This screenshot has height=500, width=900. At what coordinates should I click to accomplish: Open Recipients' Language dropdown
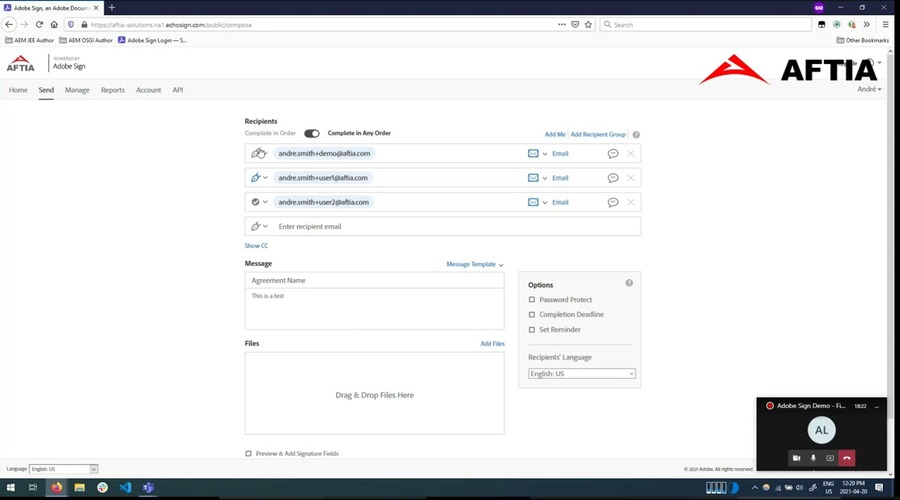581,374
